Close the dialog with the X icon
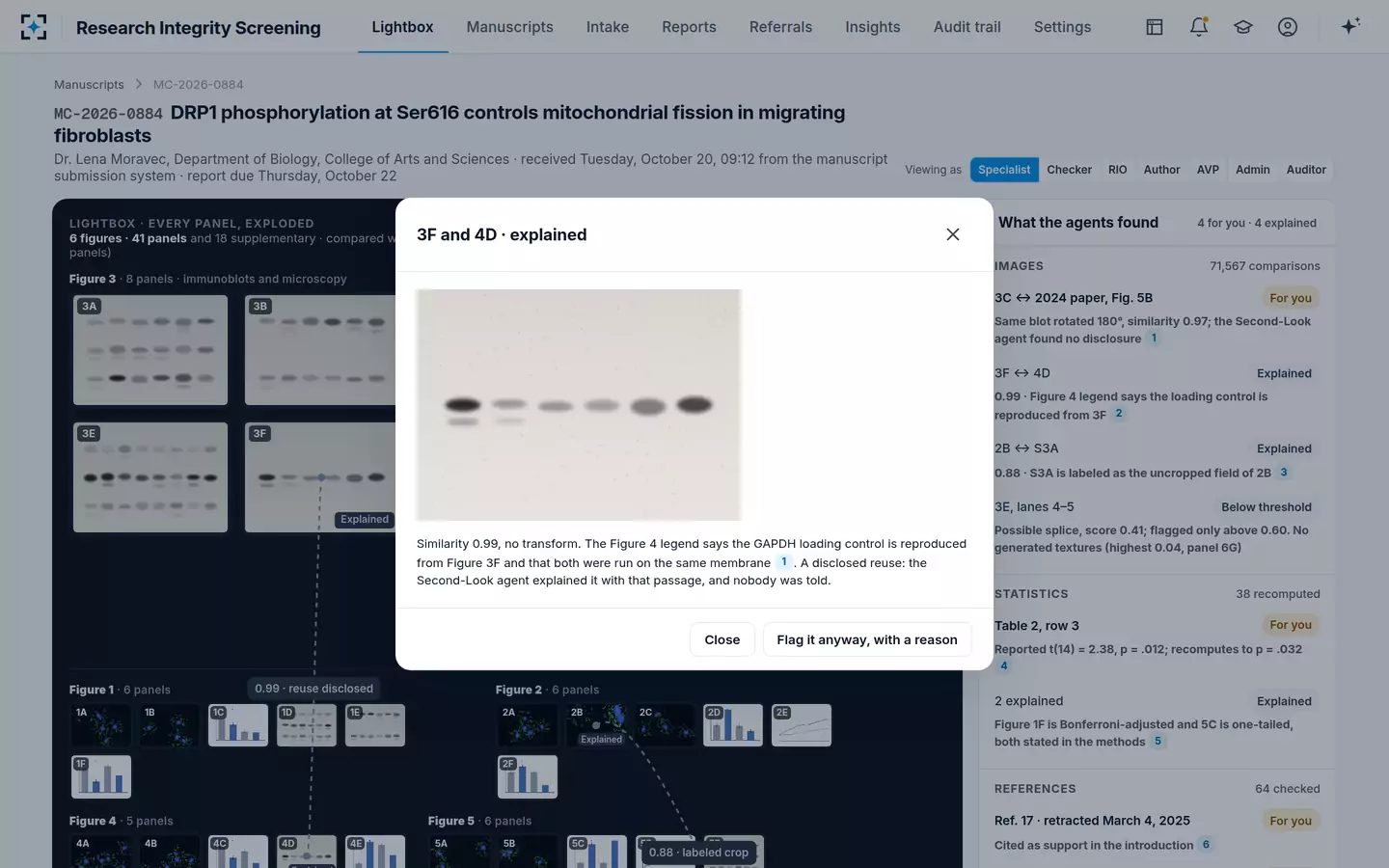The height and width of the screenshot is (868, 1389). click(953, 234)
